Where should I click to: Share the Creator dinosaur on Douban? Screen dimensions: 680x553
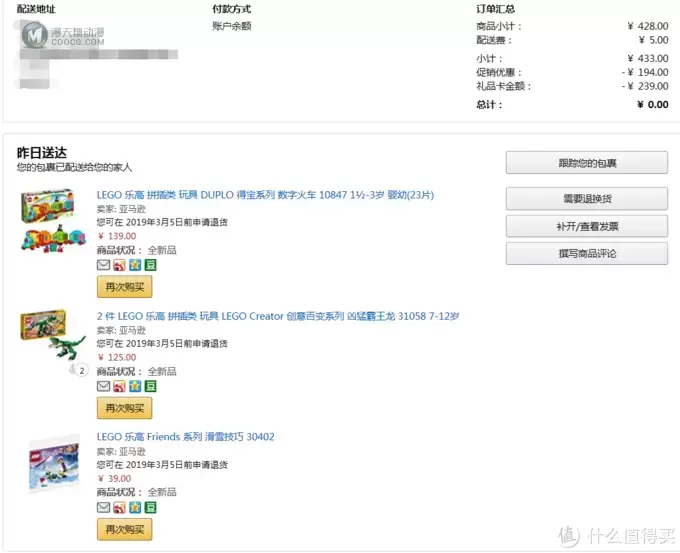150,386
